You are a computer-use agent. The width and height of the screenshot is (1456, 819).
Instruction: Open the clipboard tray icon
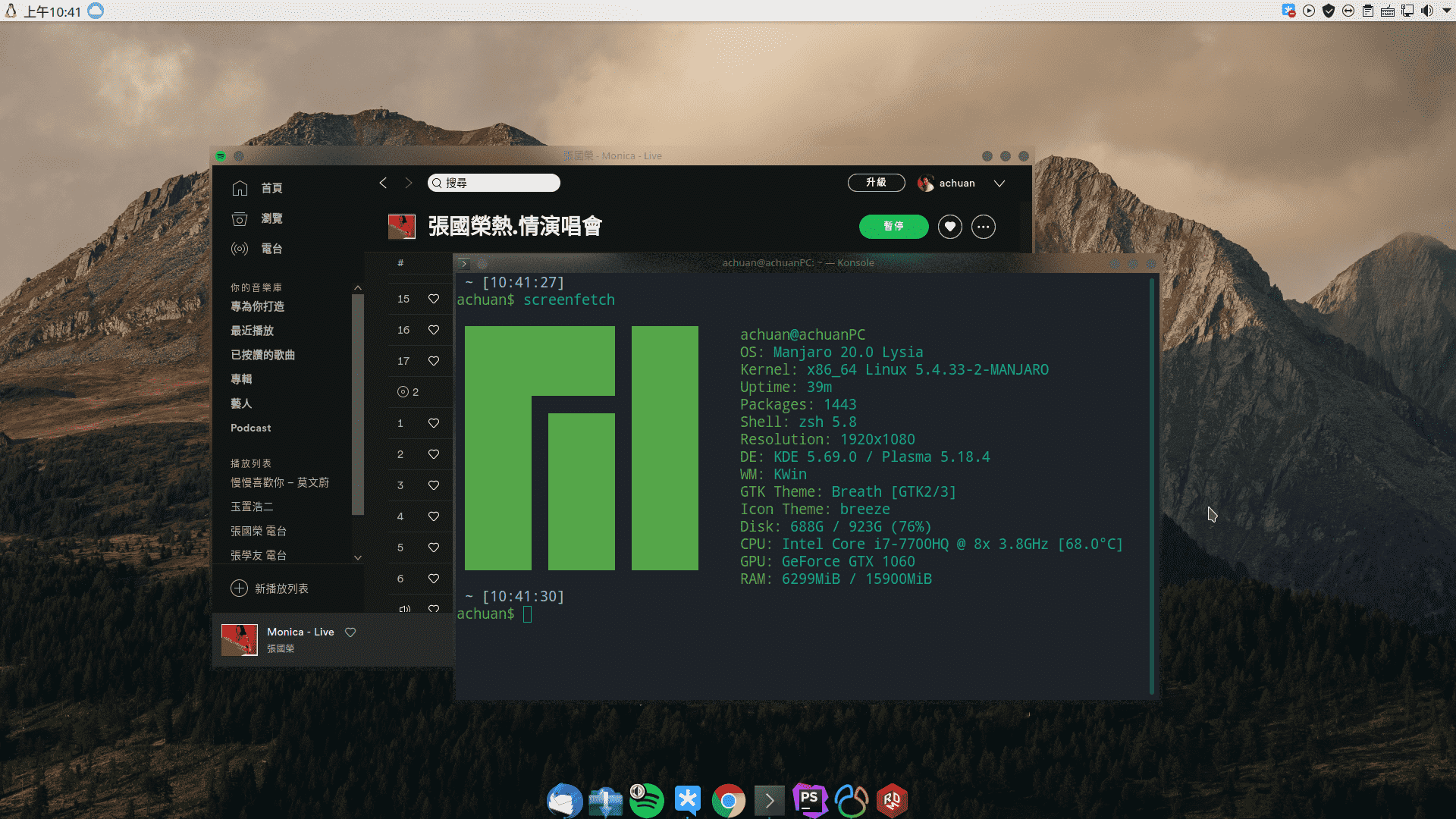1368,11
